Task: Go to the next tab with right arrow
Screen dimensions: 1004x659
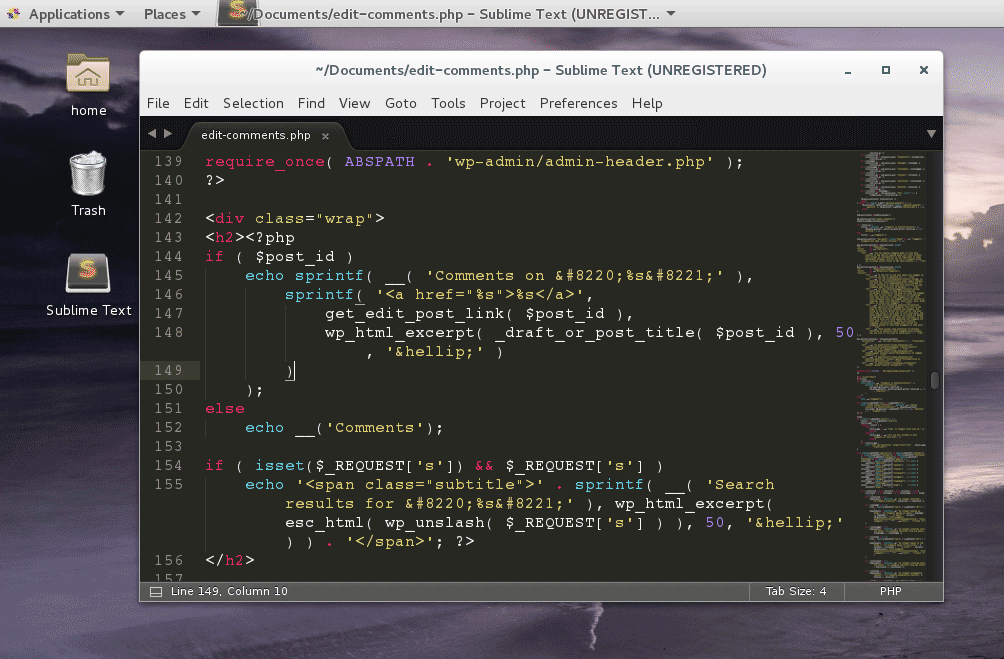Action: pos(168,133)
